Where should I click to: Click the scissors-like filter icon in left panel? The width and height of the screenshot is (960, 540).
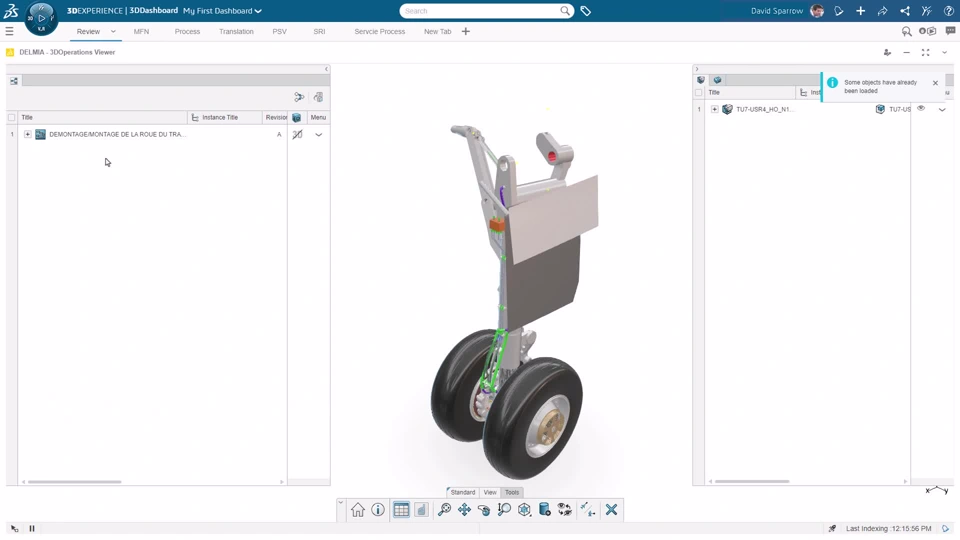[299, 97]
